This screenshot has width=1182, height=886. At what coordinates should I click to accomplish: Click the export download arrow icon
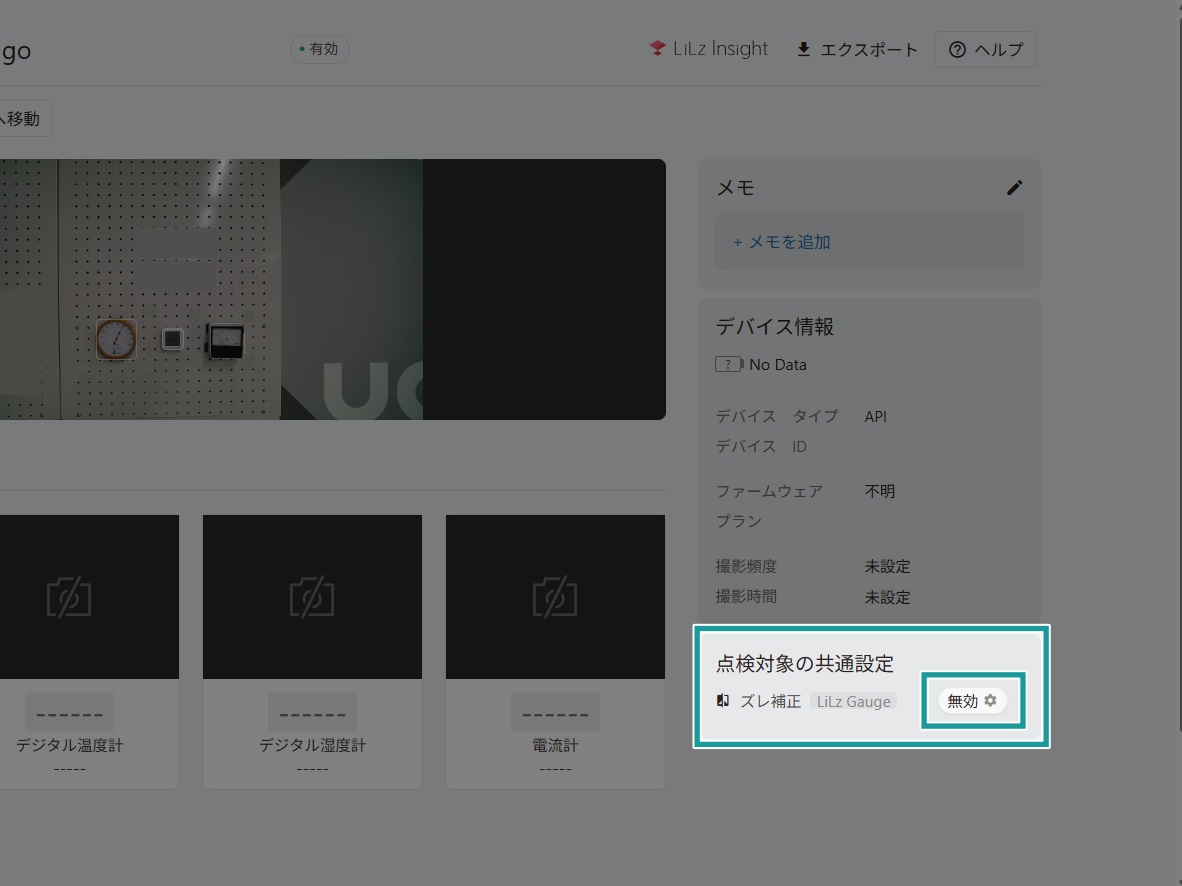[804, 49]
